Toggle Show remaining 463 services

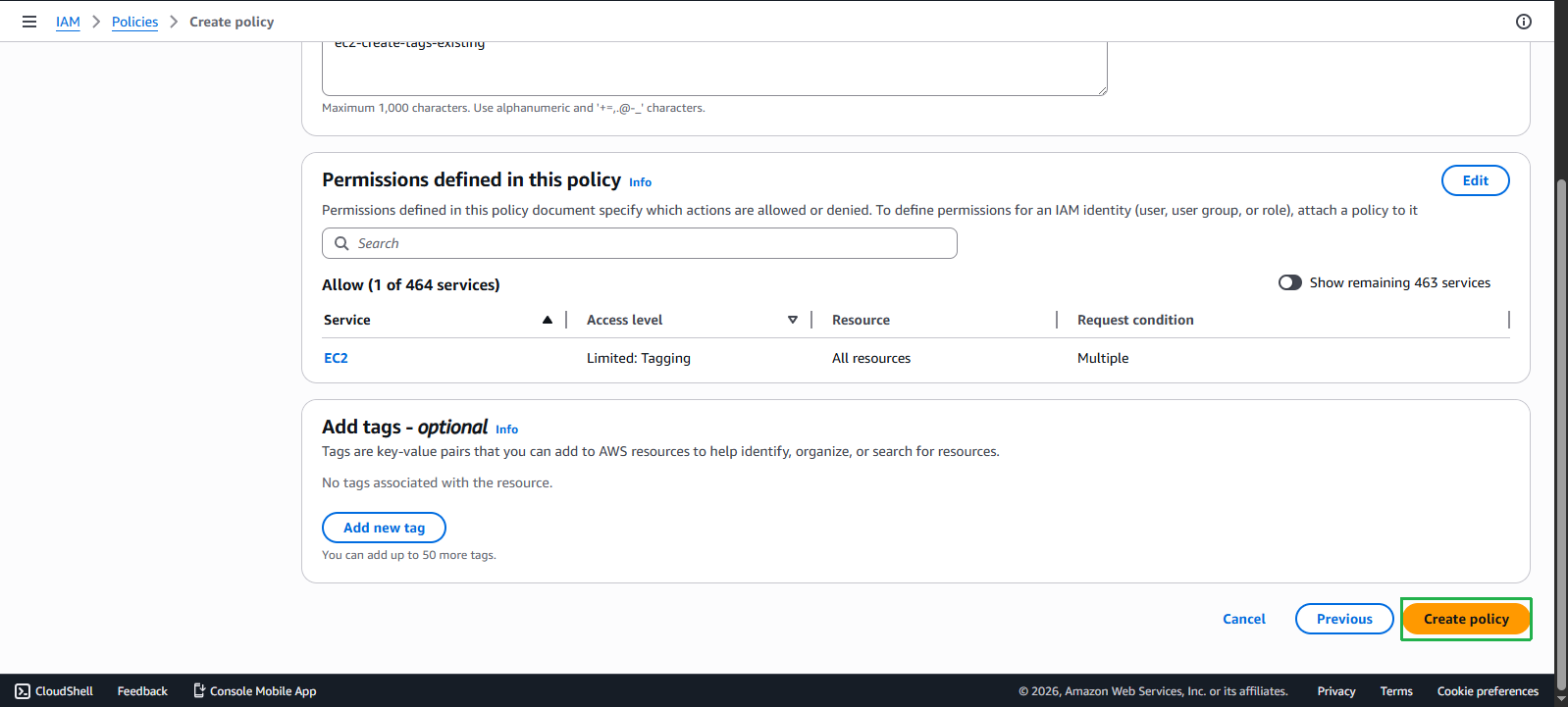coord(1290,282)
